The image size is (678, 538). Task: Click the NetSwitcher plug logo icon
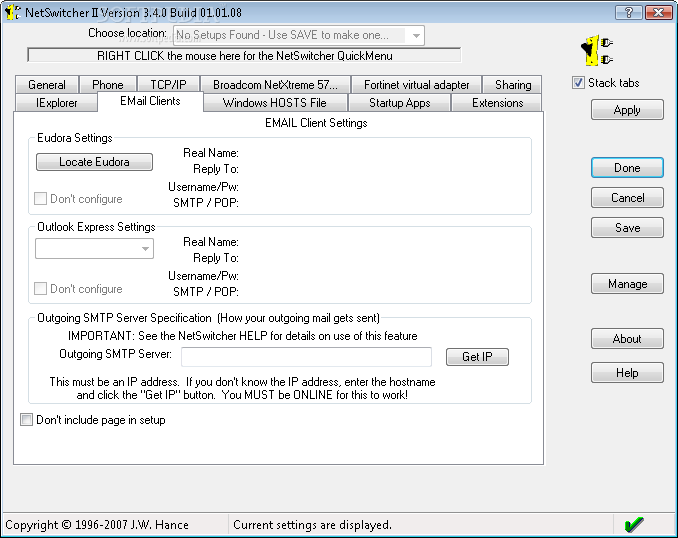(597, 51)
